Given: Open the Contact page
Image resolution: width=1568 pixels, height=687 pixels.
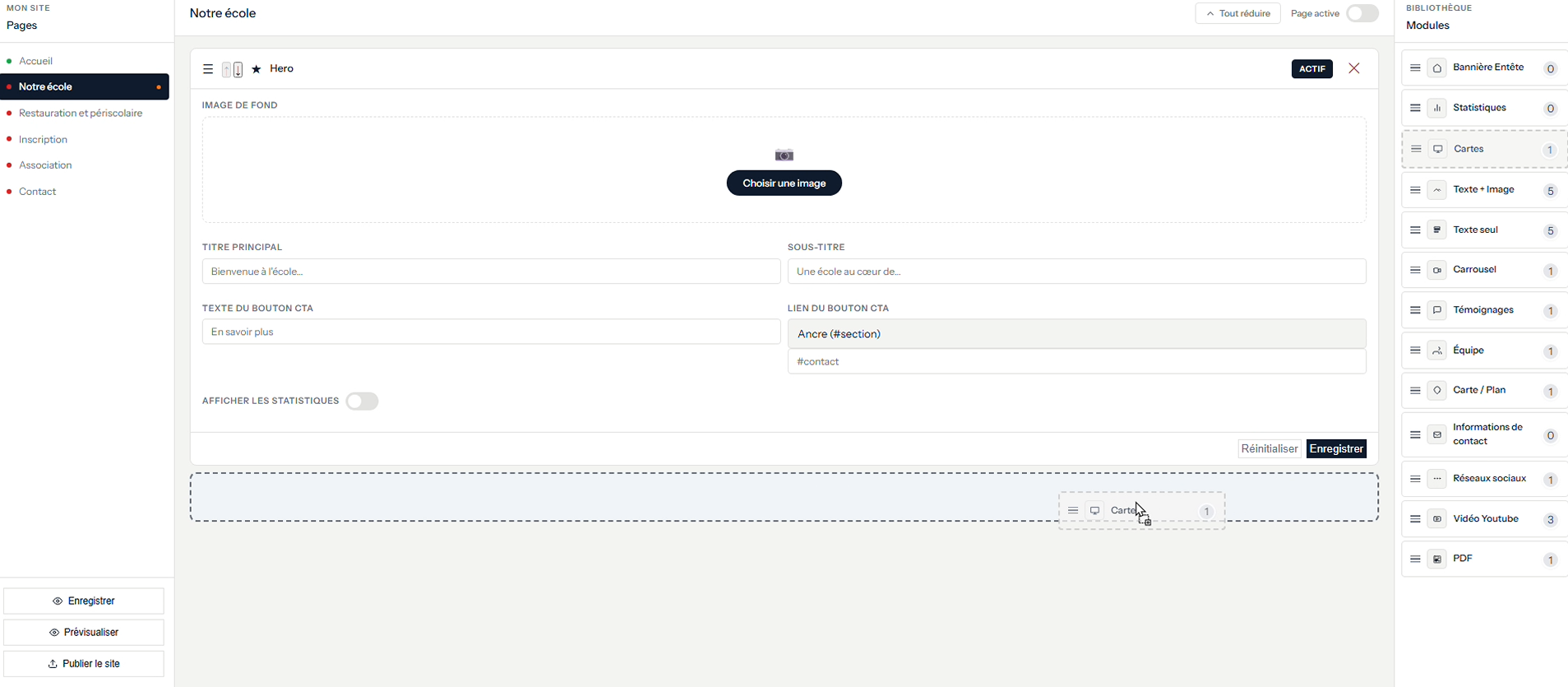Looking at the screenshot, I should click(x=37, y=192).
